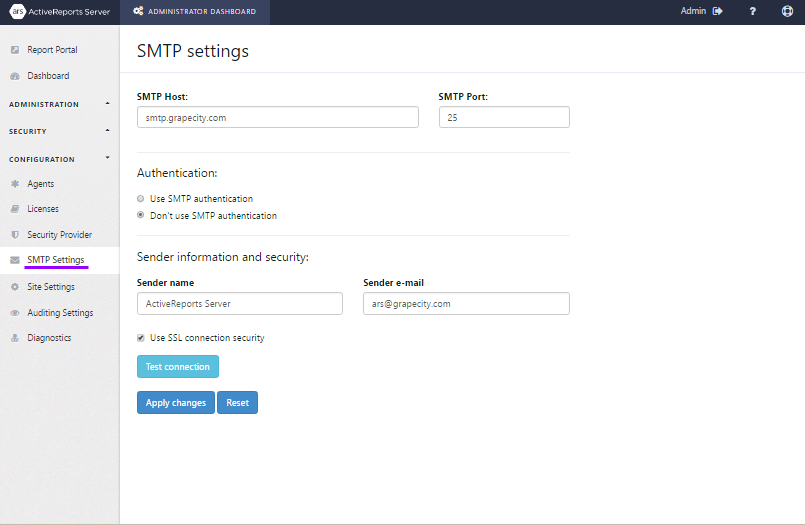Click the Report Portal sidebar icon
805x525 pixels.
tap(15, 50)
